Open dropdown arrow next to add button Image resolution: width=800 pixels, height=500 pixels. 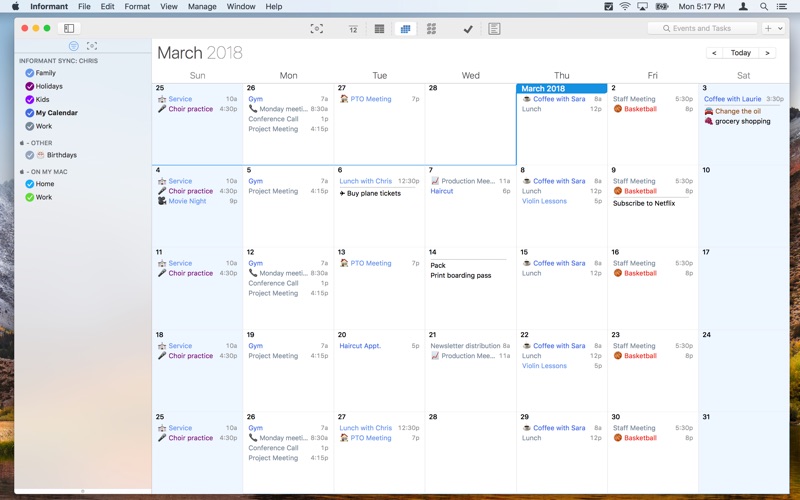[x=780, y=29]
